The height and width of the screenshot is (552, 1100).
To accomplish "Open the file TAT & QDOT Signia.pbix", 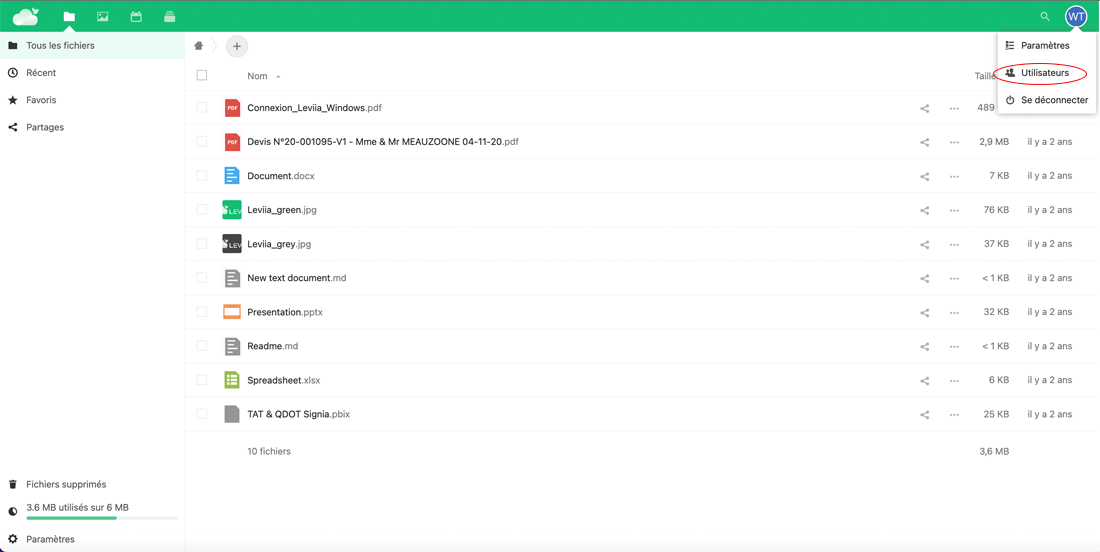I will pyautogui.click(x=298, y=415).
